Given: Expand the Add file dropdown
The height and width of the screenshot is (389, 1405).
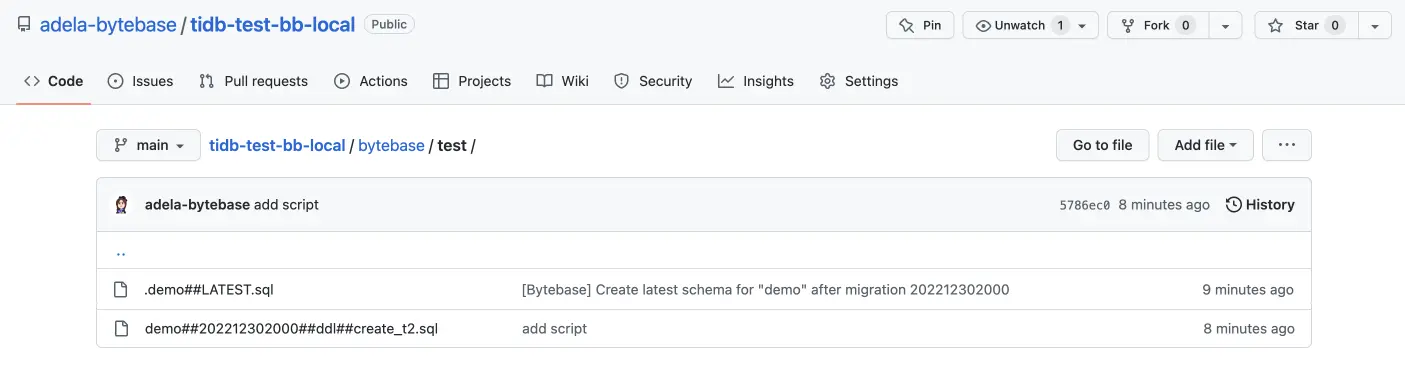Looking at the screenshot, I should click(x=1205, y=145).
